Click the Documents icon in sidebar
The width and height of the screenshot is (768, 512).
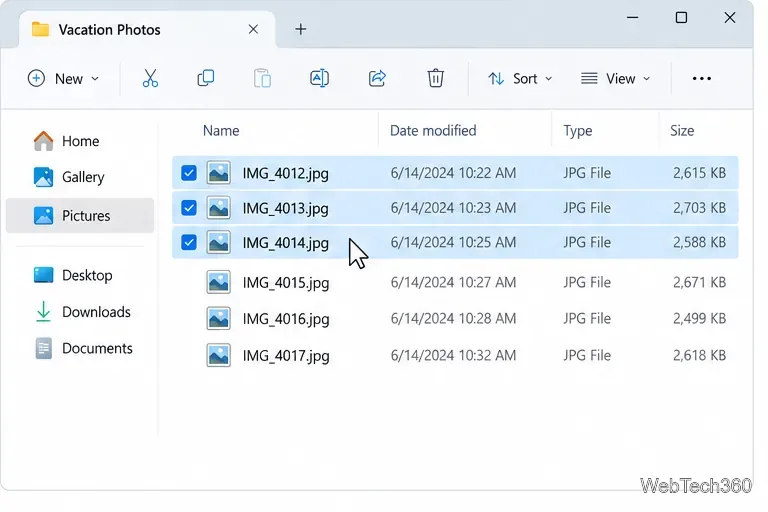coord(44,348)
